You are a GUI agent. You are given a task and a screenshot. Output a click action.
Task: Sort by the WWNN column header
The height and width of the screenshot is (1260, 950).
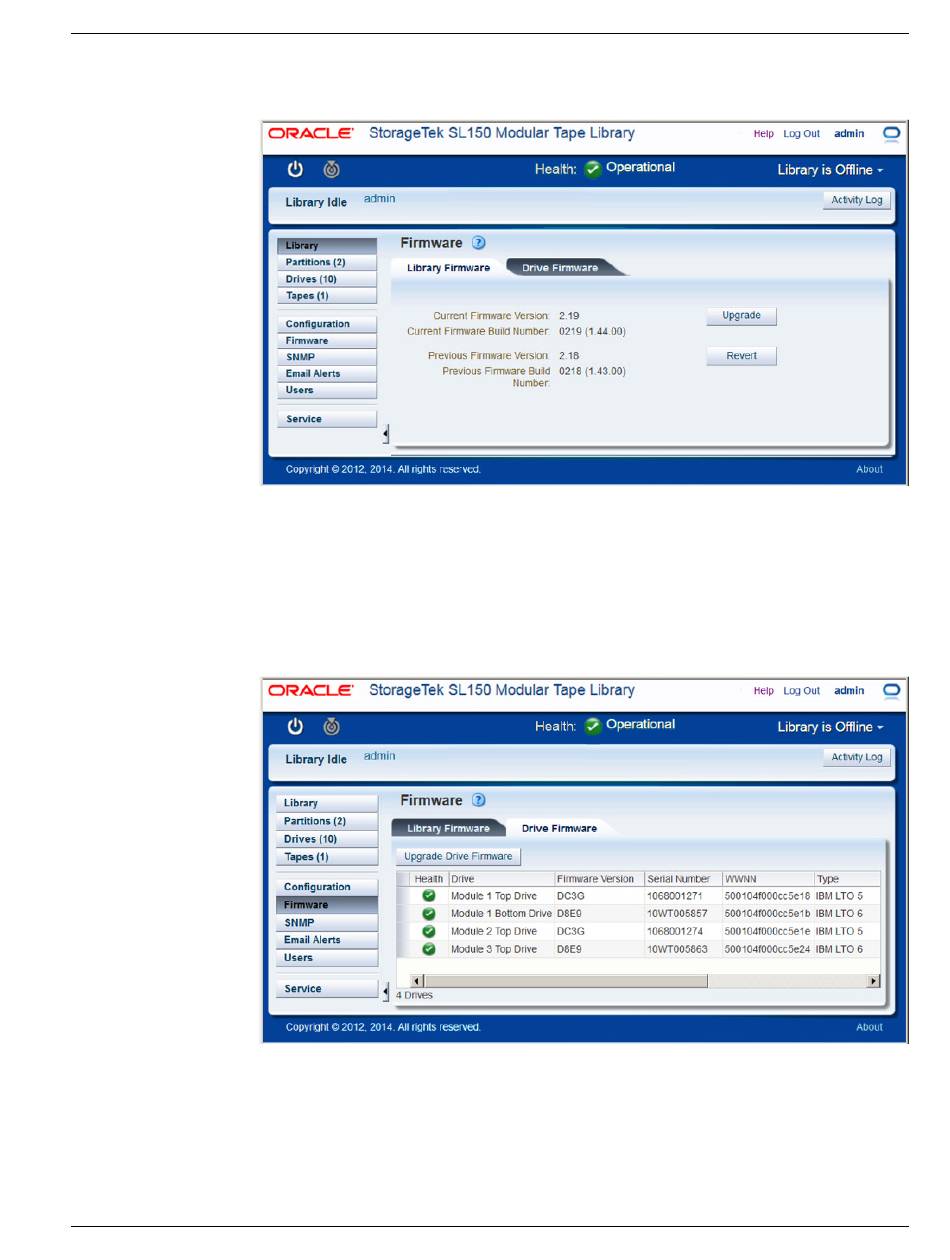click(767, 879)
